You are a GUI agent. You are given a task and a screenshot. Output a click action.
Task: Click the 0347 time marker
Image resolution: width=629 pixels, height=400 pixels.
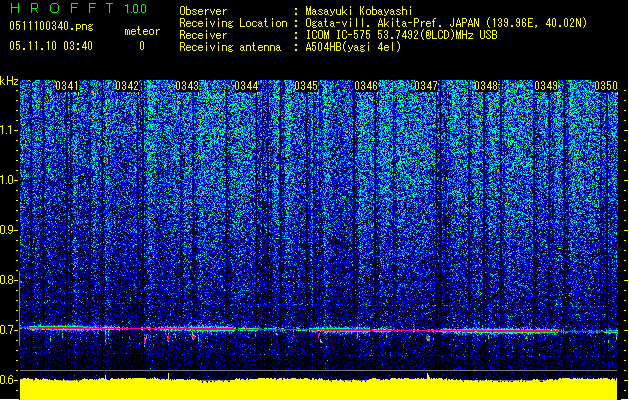tap(426, 86)
